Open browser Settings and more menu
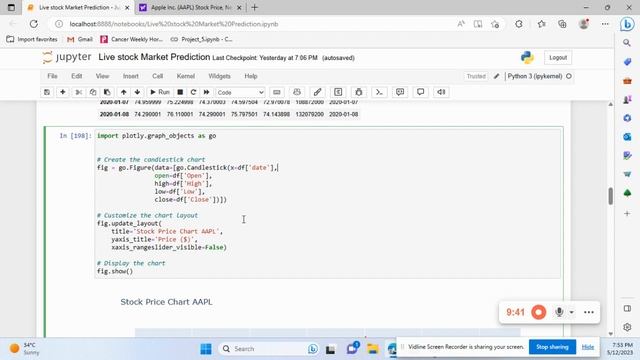The height and width of the screenshot is (360, 640). pos(605,24)
